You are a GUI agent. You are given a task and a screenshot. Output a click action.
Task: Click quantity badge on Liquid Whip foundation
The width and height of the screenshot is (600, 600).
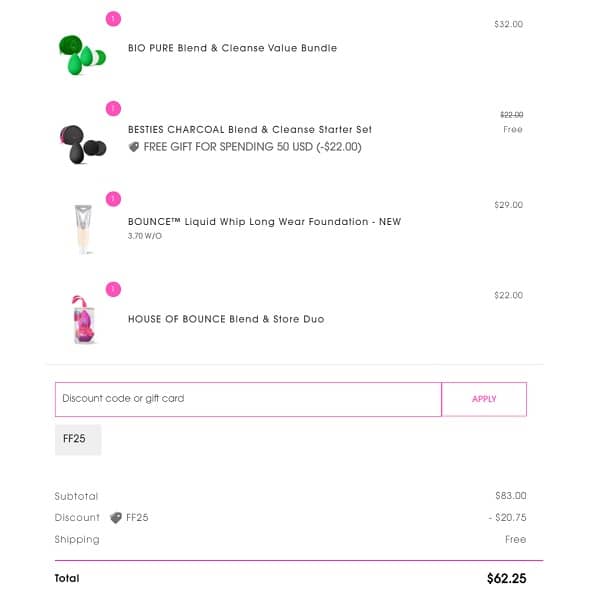[112, 198]
